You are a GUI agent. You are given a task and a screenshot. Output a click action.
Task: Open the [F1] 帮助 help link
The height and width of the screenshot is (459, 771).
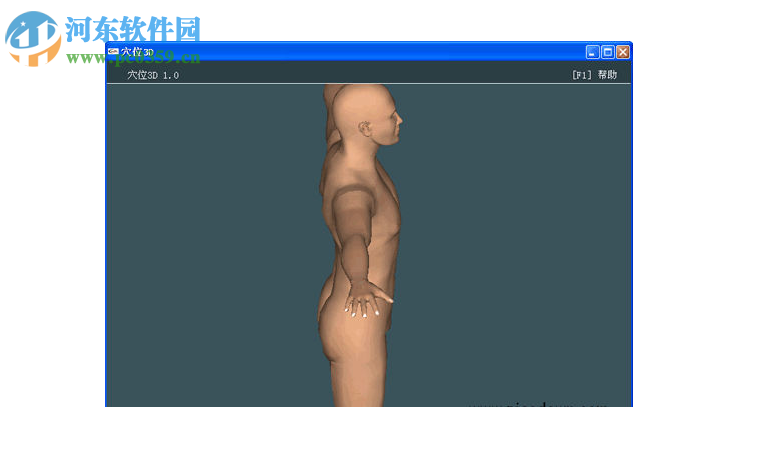tap(594, 75)
